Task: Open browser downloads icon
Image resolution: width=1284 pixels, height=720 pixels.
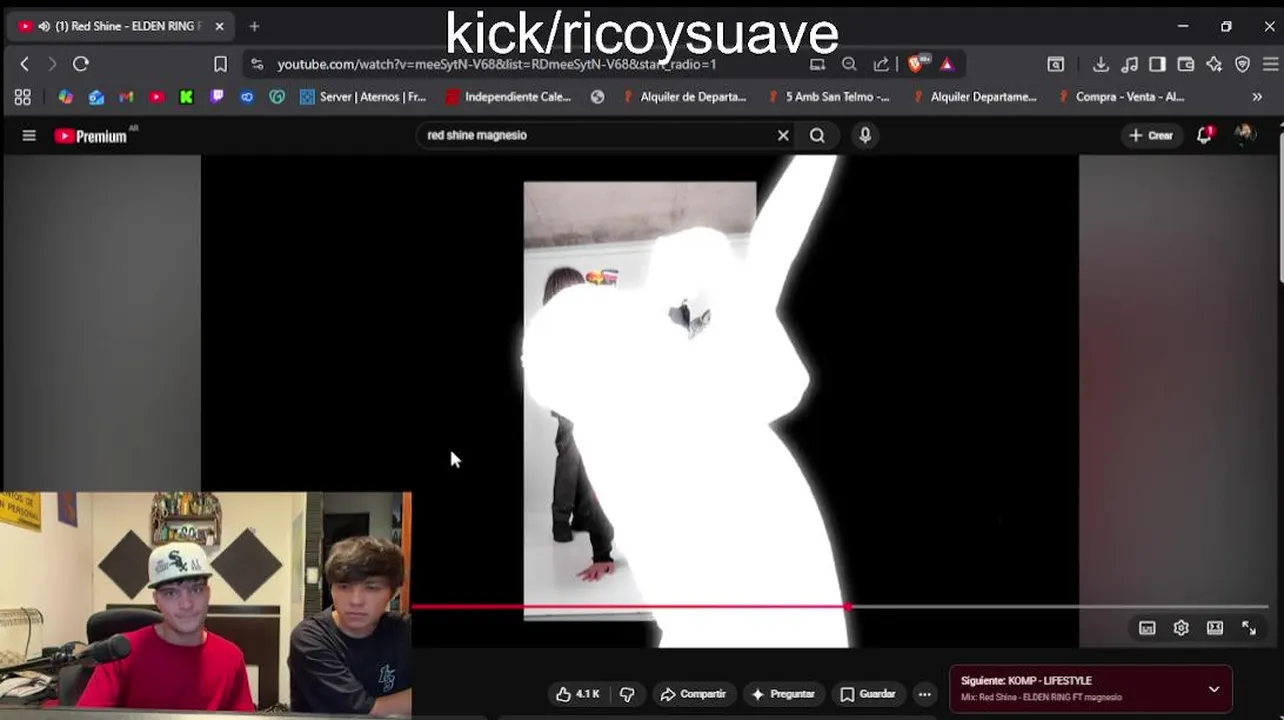Action: click(1100, 64)
